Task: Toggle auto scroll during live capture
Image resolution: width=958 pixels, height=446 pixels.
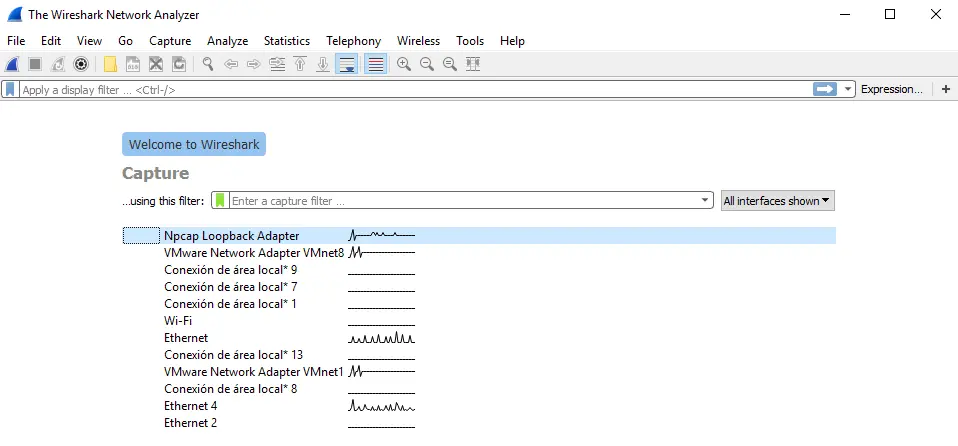Action: 347,64
